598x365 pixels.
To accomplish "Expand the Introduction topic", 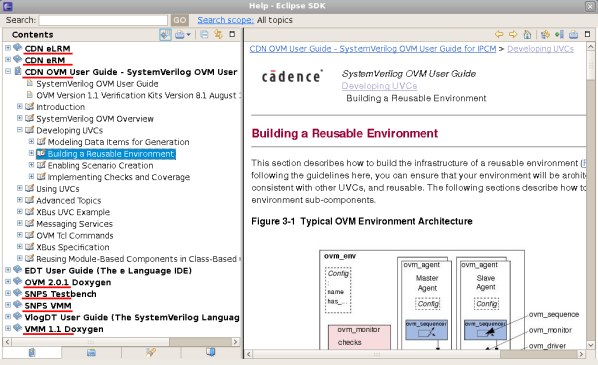I will [20, 106].
